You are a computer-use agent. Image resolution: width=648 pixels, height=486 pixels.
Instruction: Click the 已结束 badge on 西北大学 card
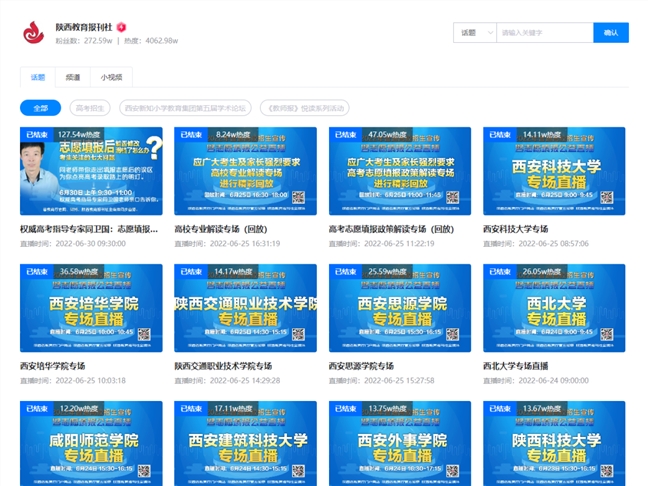point(500,272)
